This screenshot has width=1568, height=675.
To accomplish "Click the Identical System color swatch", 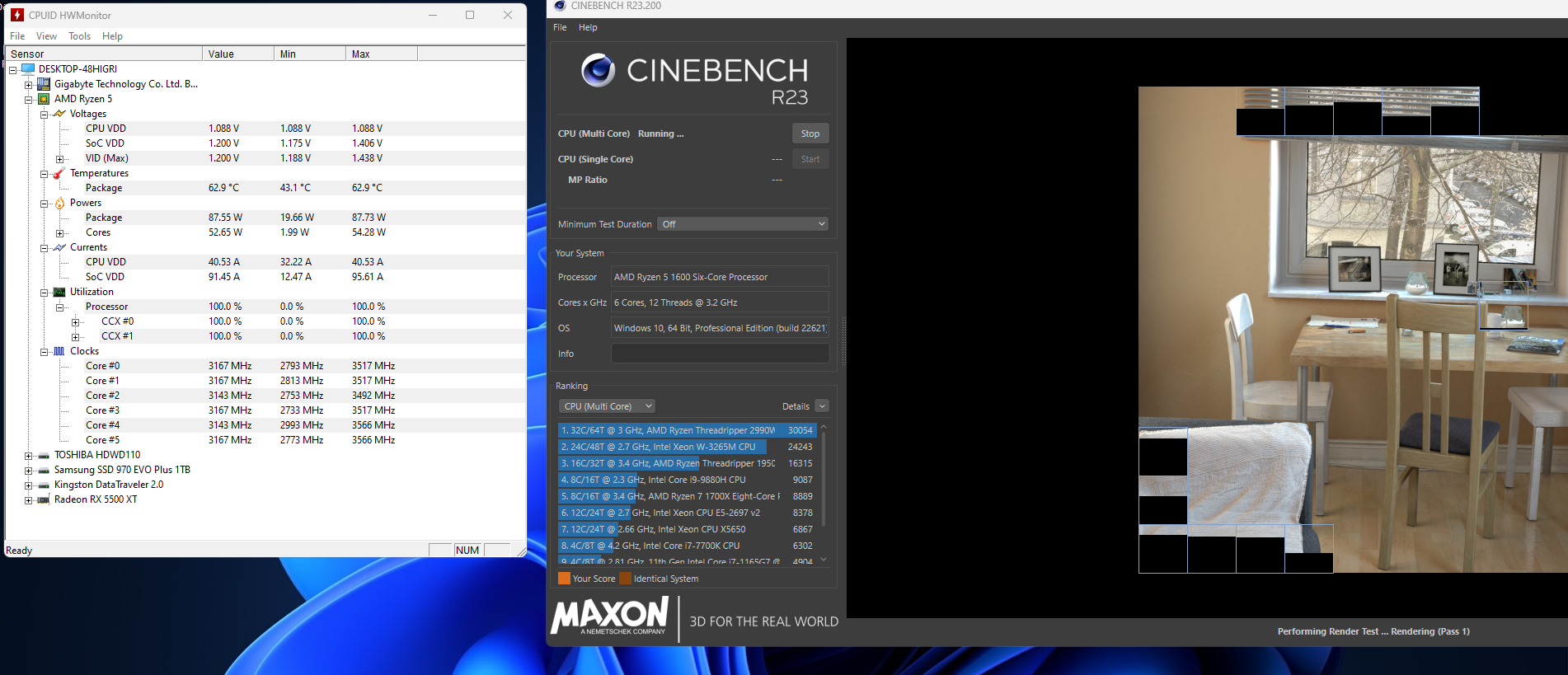I will (625, 579).
